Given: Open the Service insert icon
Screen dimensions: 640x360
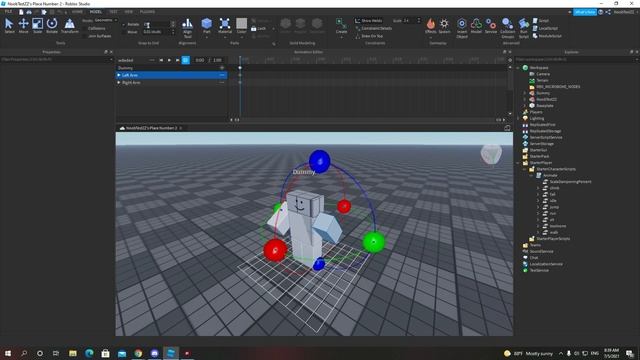Looking at the screenshot, I should pyautogui.click(x=491, y=25).
